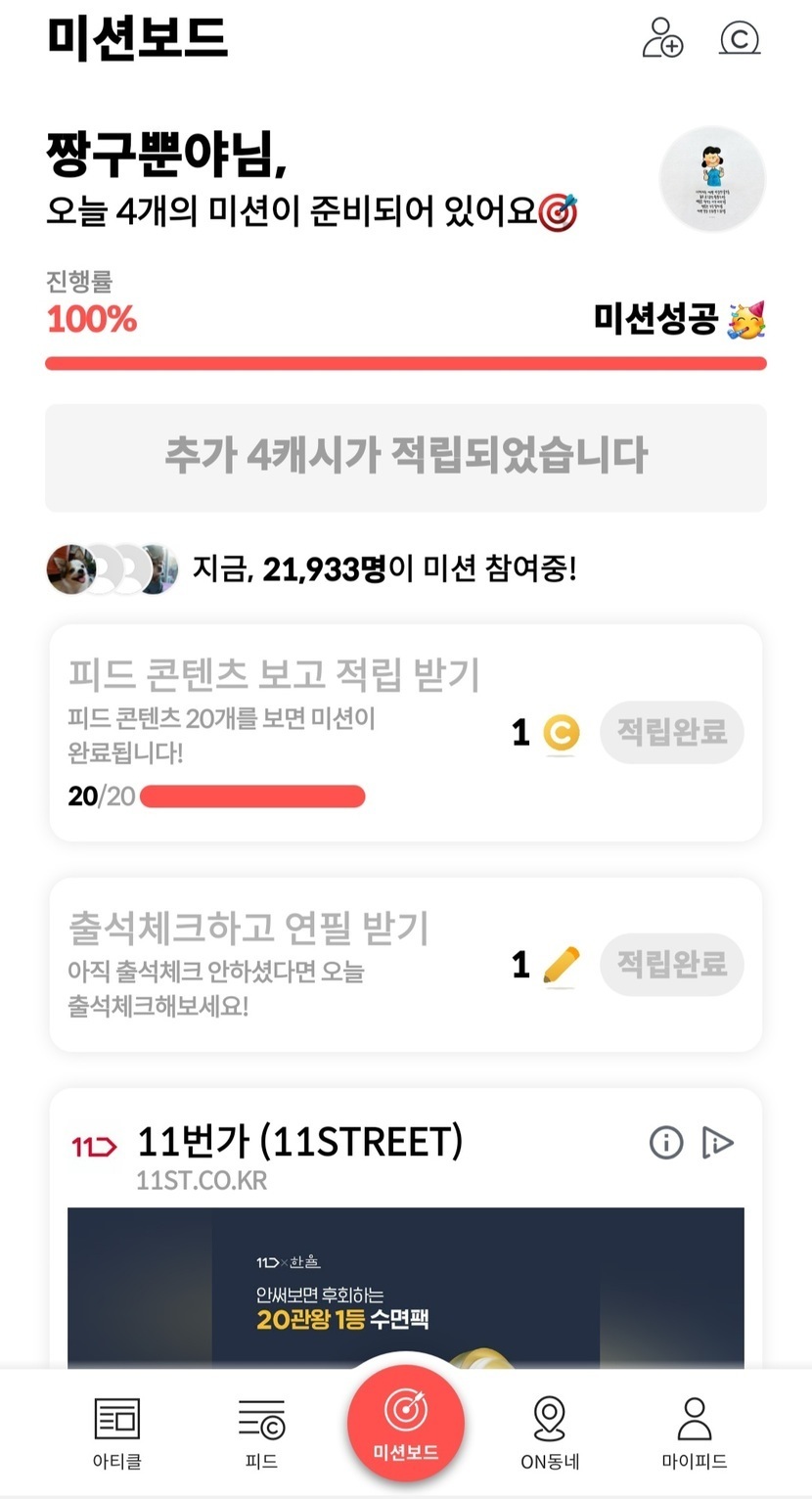Tap the add friend icon

(662, 38)
